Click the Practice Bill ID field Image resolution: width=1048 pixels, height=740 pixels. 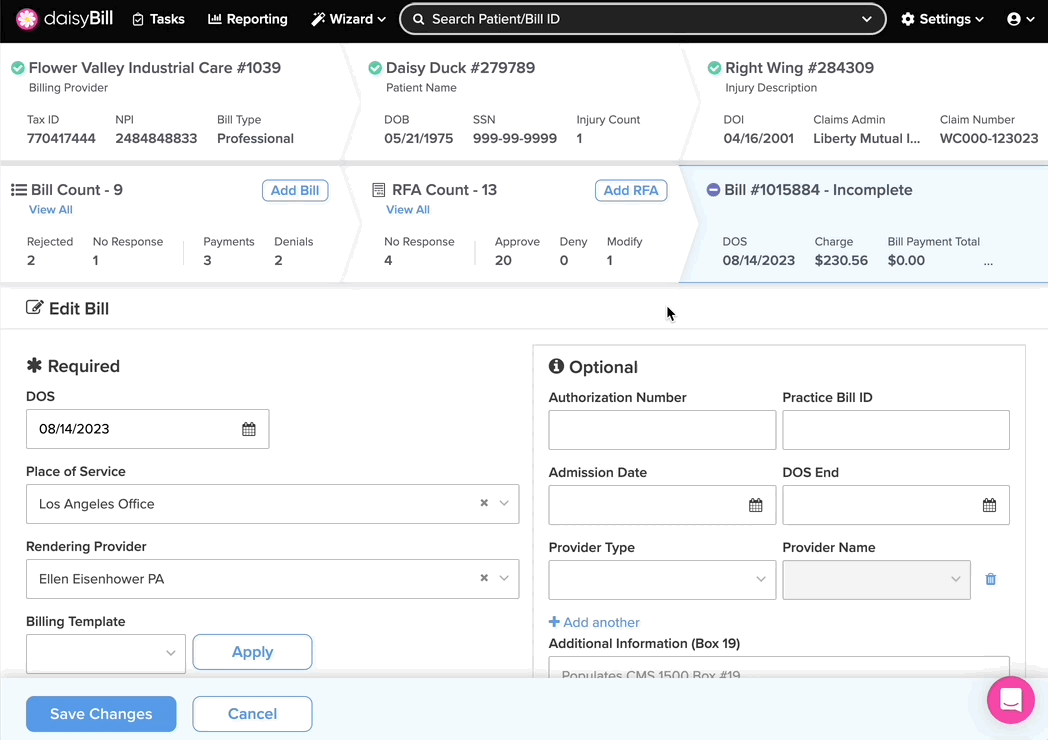[896, 430]
